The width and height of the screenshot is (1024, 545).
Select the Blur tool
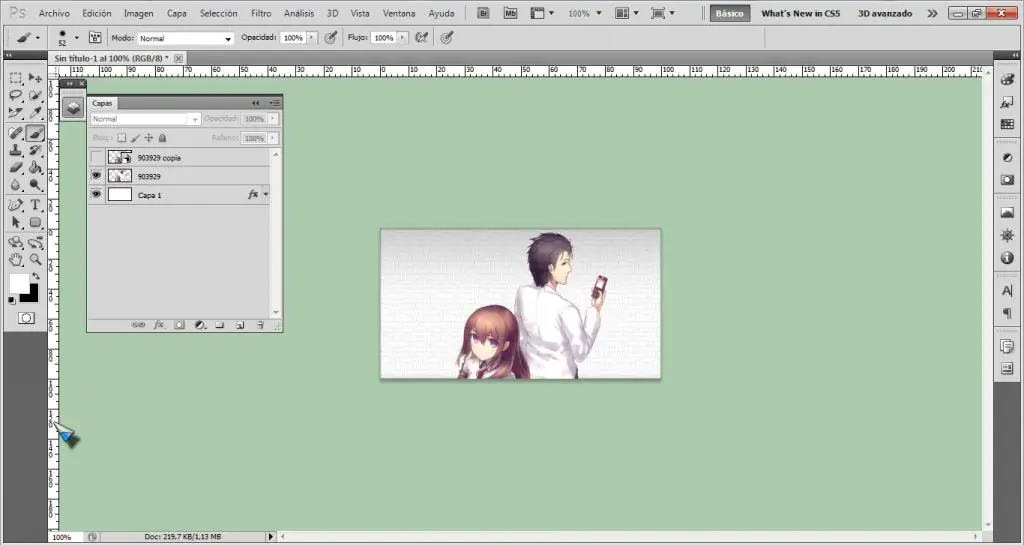click(x=16, y=186)
